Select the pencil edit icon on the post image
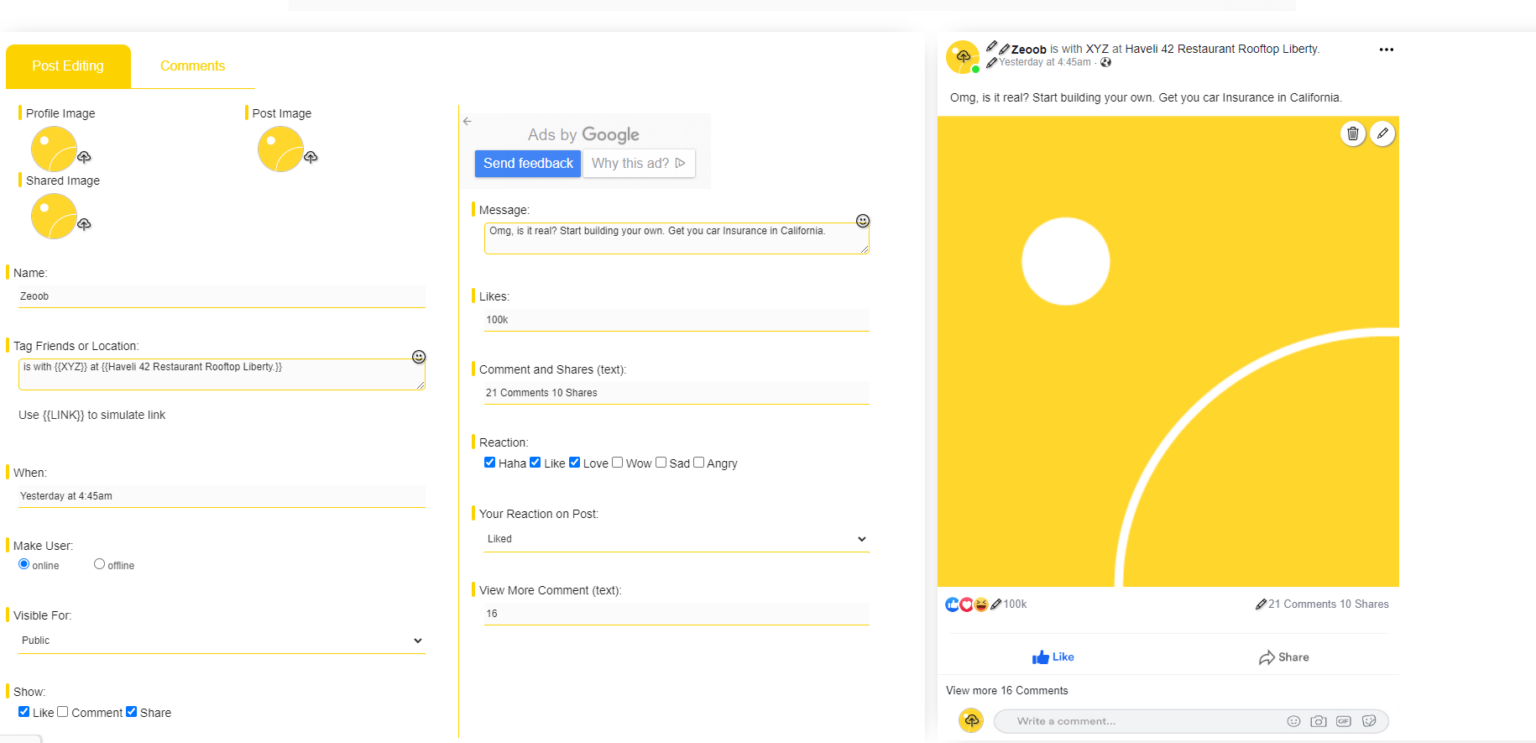Viewport: 1536px width, 743px height. click(x=1383, y=133)
